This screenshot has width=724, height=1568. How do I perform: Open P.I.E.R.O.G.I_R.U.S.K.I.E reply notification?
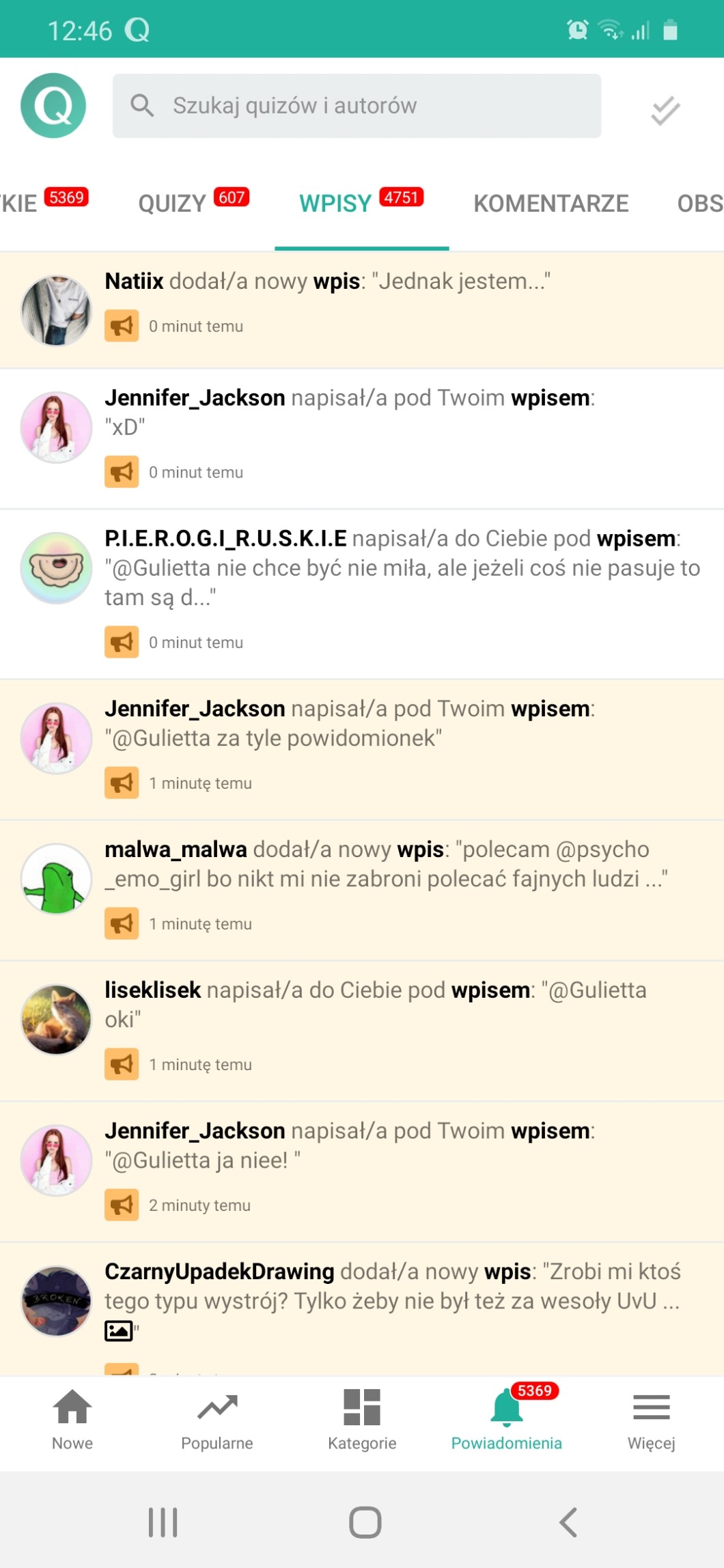coord(362,594)
